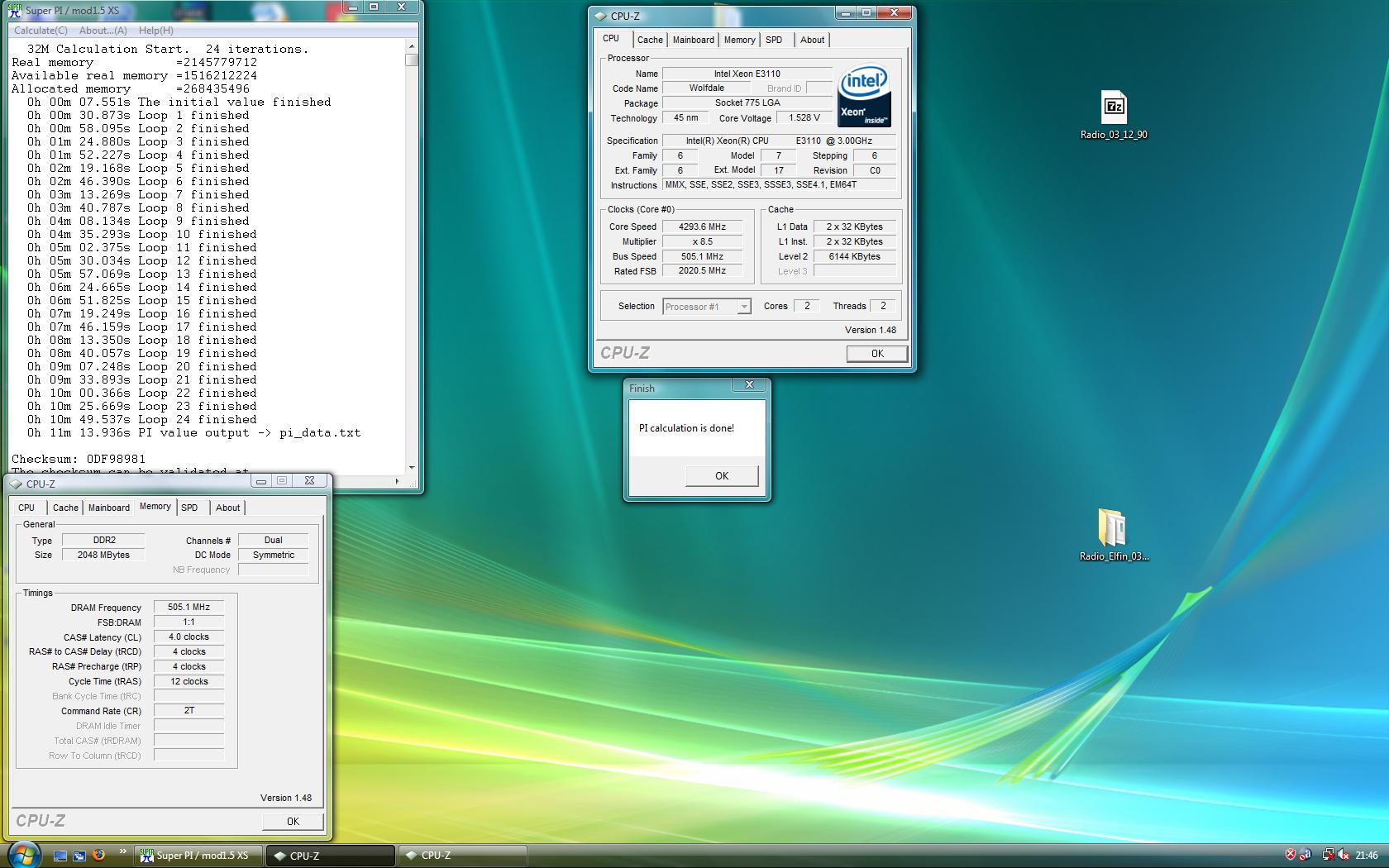
Task: Click the DRAM Frequency 505.1 MHz field
Action: 189,607
